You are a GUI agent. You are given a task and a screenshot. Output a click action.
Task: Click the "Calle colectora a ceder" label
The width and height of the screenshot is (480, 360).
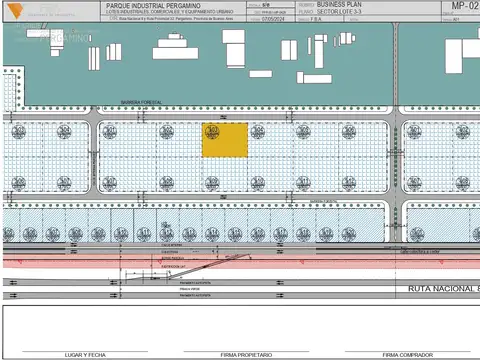(420, 251)
